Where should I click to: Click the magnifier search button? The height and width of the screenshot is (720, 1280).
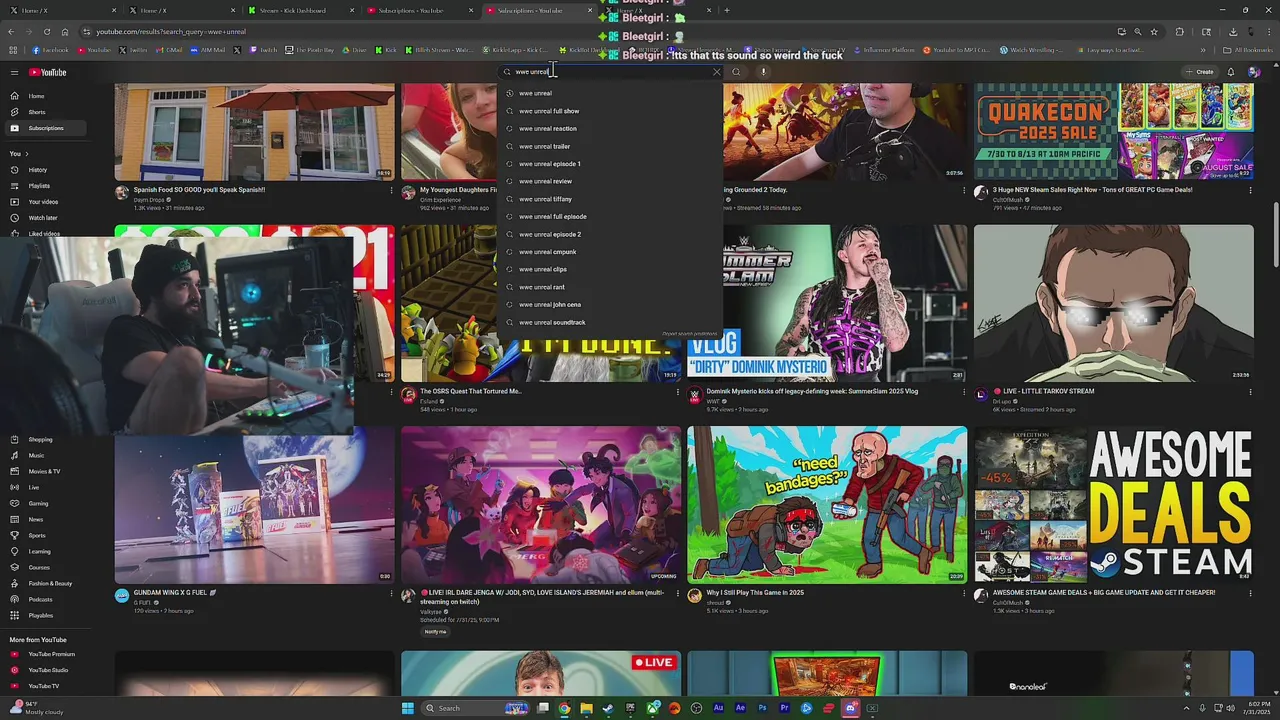(x=736, y=72)
